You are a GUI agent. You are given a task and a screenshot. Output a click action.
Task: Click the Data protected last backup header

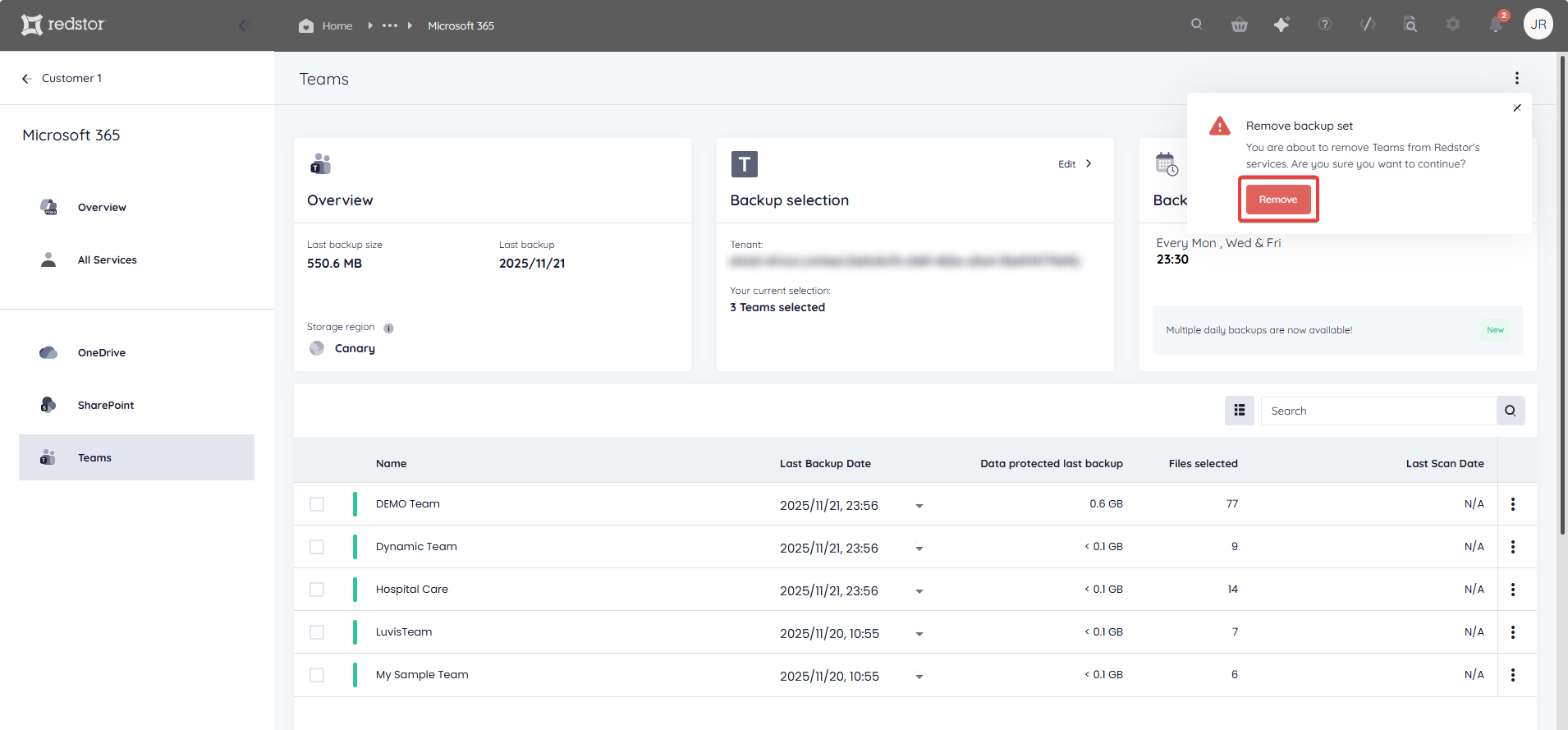(x=1052, y=463)
